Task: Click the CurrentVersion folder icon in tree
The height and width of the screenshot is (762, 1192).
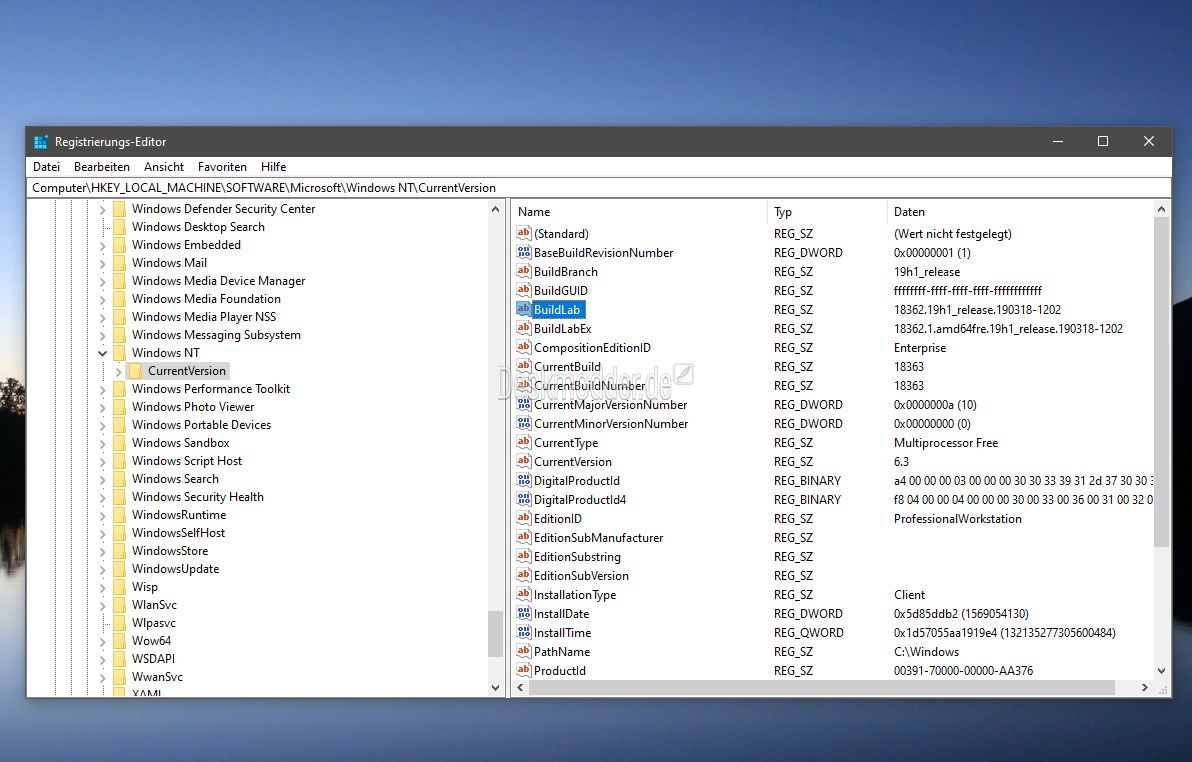Action: tap(135, 371)
